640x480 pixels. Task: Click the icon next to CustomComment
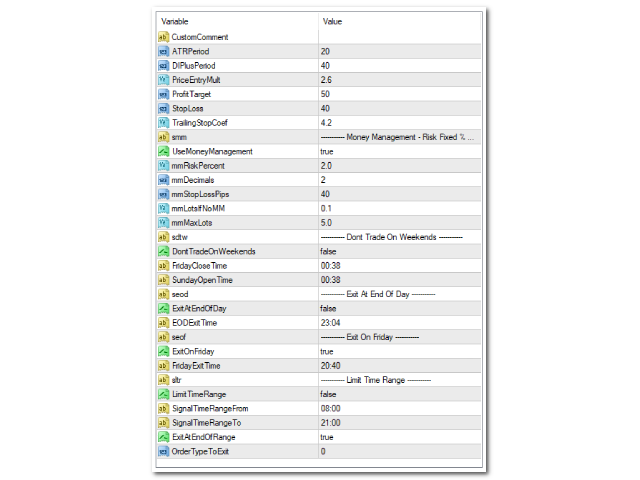tap(163, 37)
